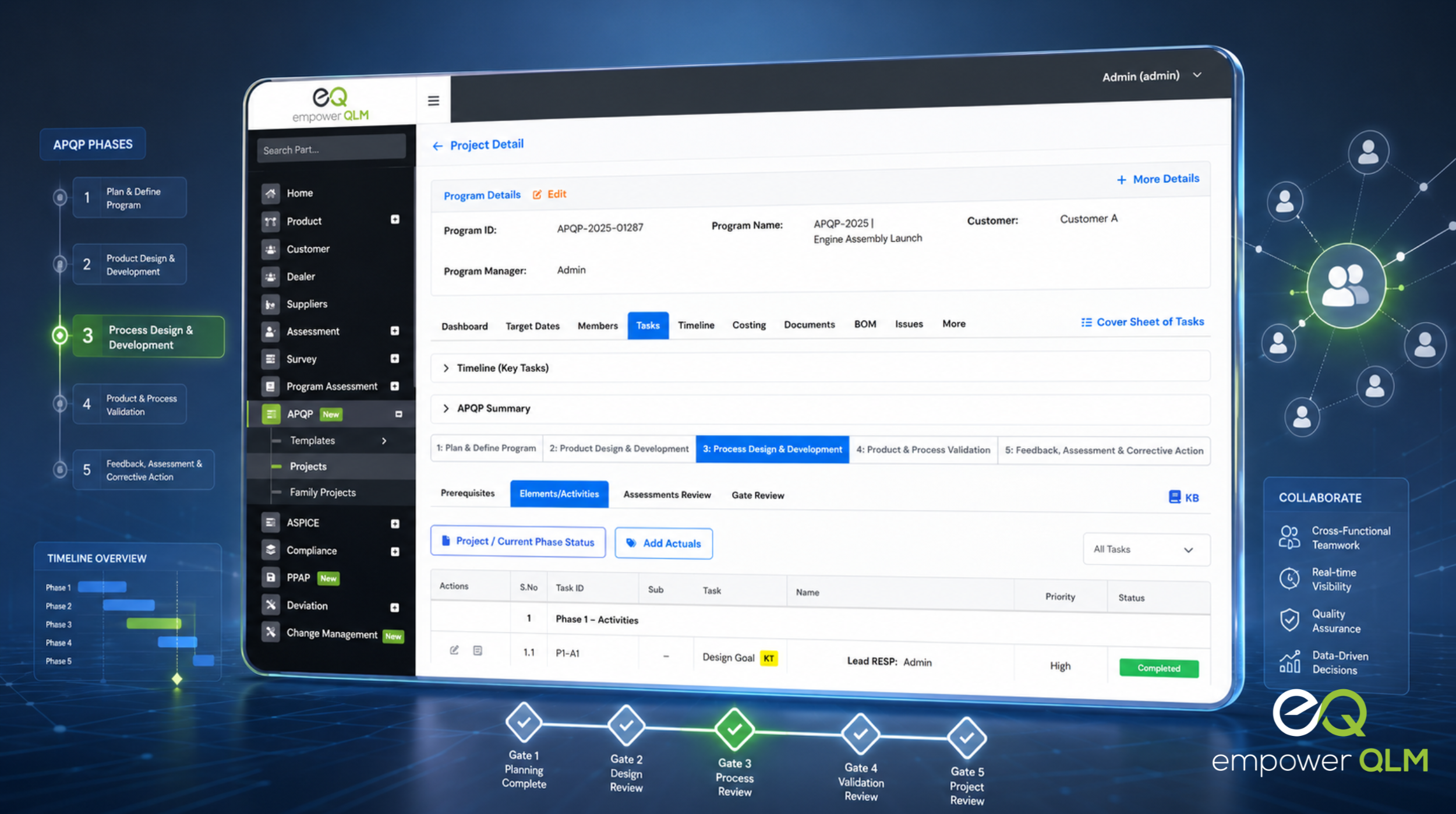Expand the Survey menu plus toggle

pos(395,358)
